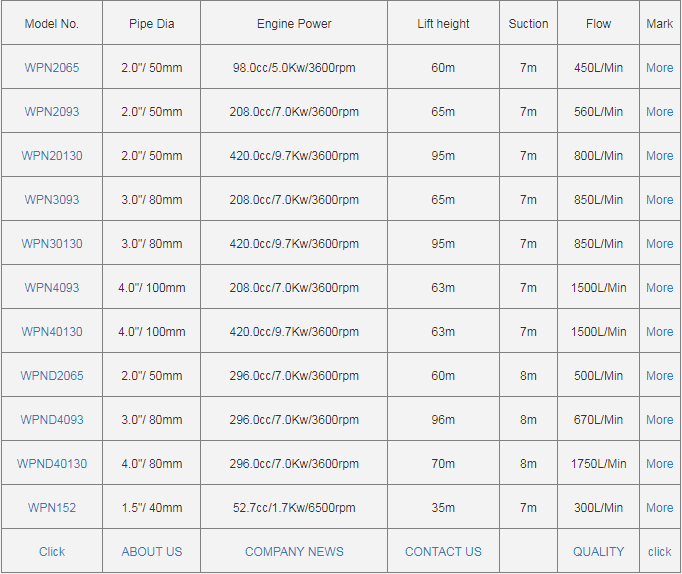Open the WPN2093 model link
Image resolution: width=682 pixels, height=574 pixels.
click(52, 112)
